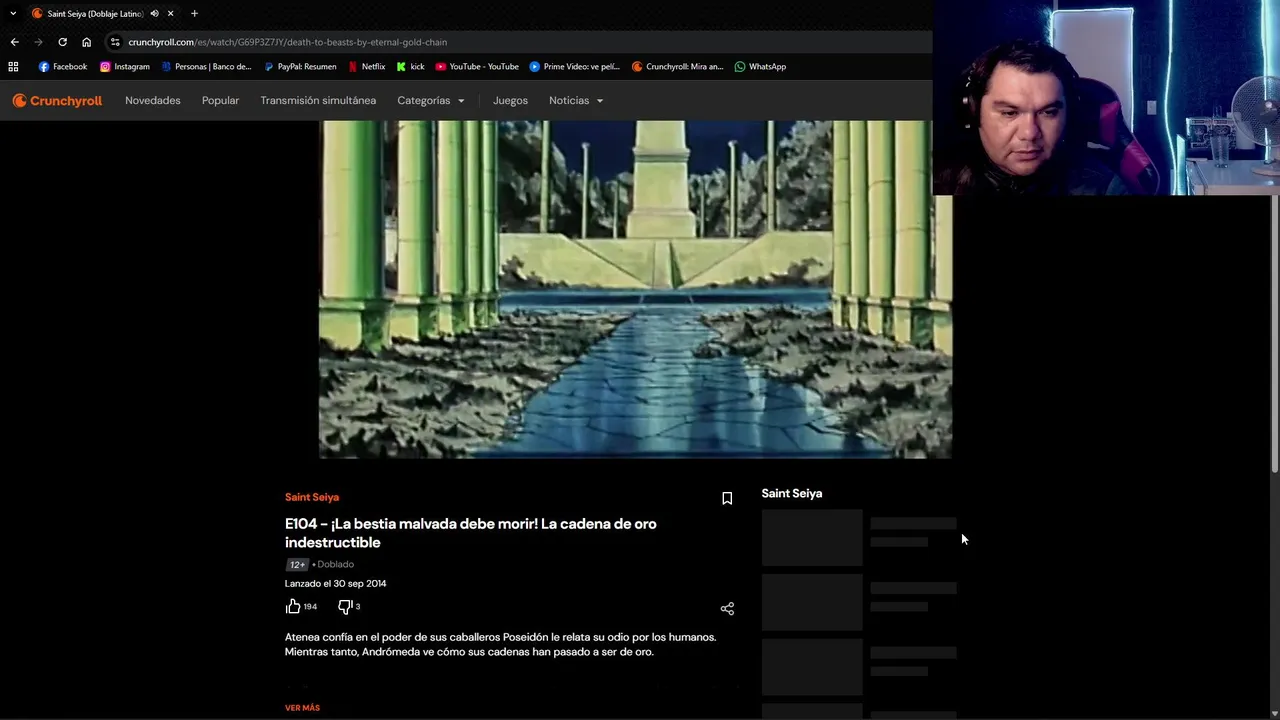The width and height of the screenshot is (1280, 720).
Task: Like the episode with thumbs up
Action: click(x=293, y=606)
